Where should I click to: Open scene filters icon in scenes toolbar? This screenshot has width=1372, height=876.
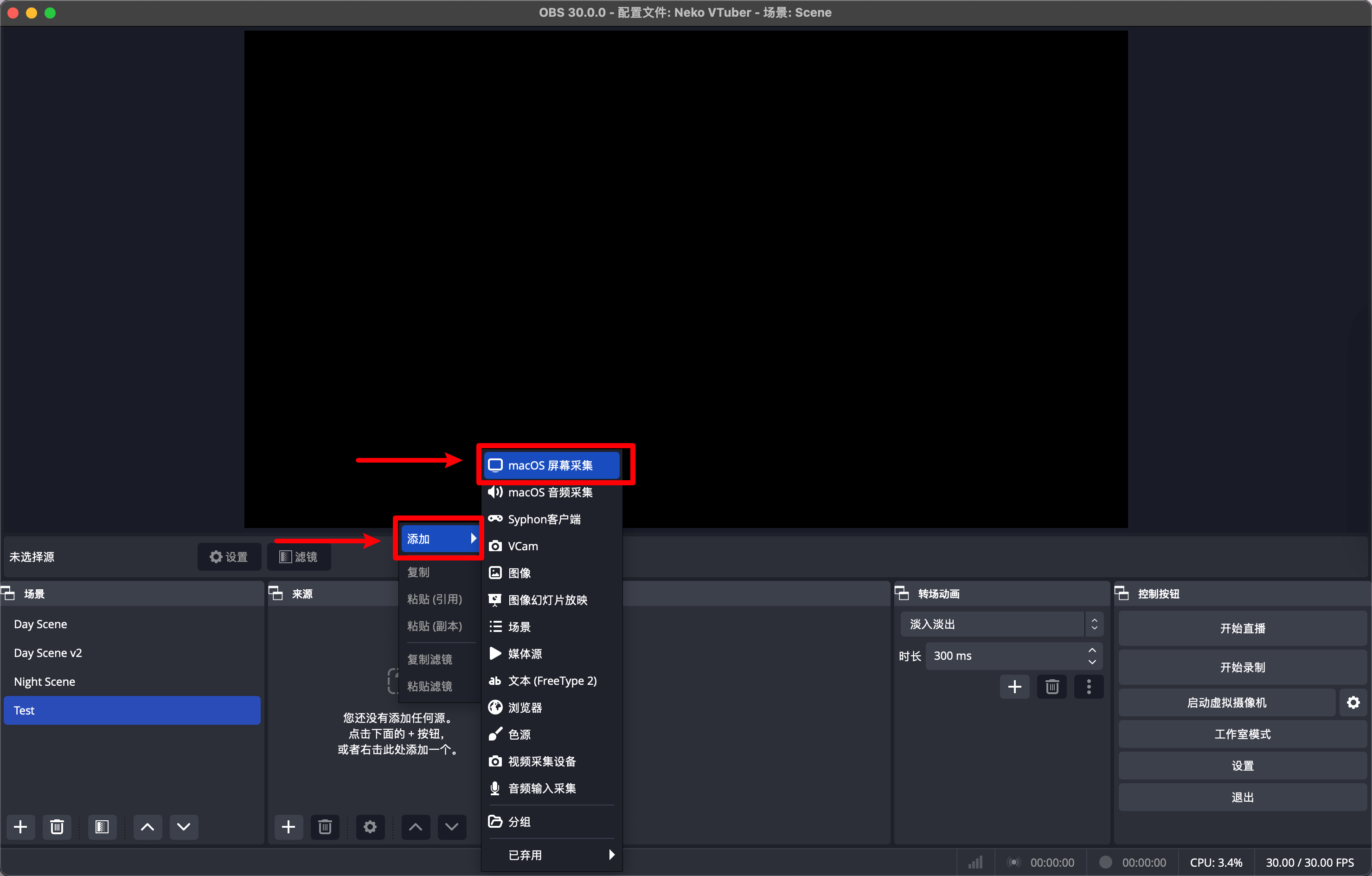[102, 826]
